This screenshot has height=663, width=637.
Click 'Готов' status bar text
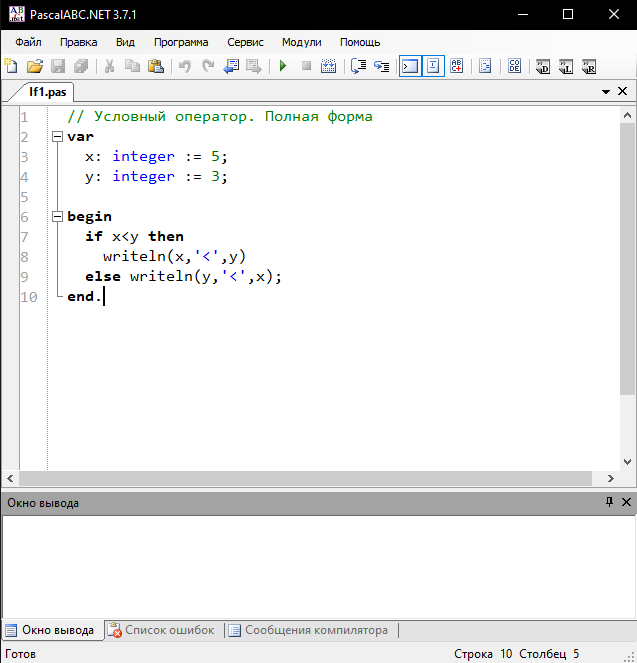(x=20, y=654)
